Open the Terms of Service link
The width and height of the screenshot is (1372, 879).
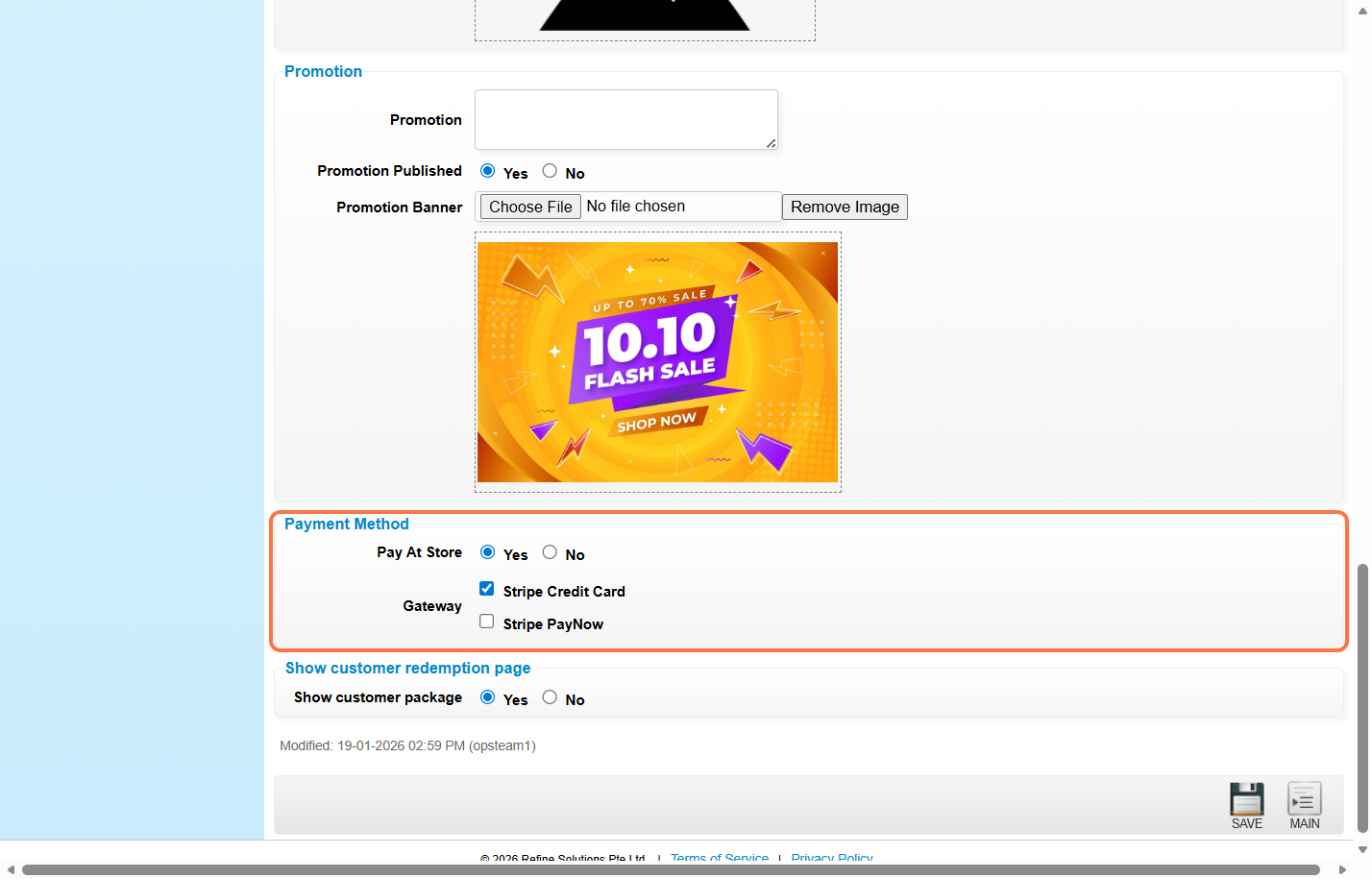click(720, 858)
